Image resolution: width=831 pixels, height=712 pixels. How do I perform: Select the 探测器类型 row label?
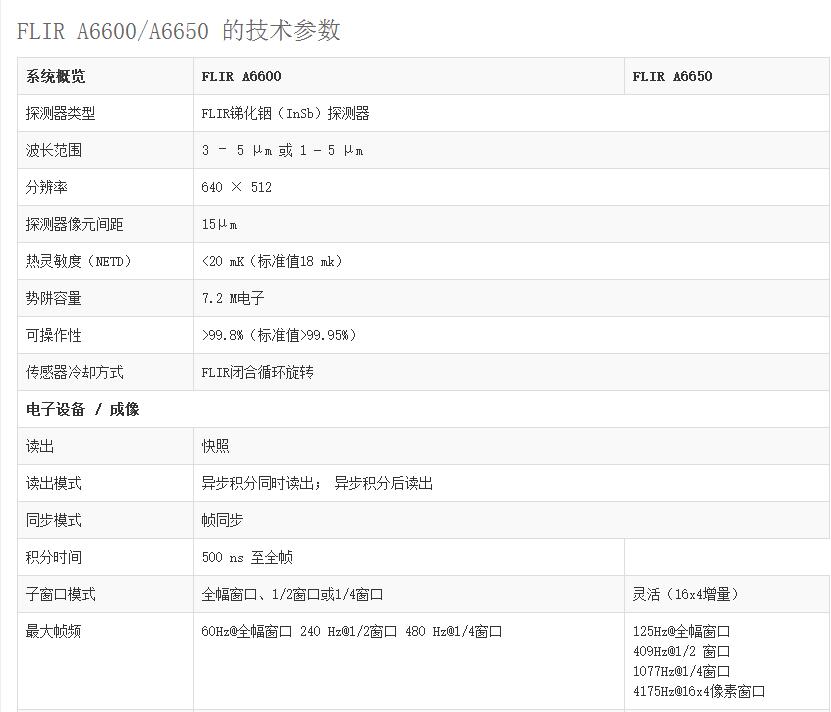(x=60, y=113)
